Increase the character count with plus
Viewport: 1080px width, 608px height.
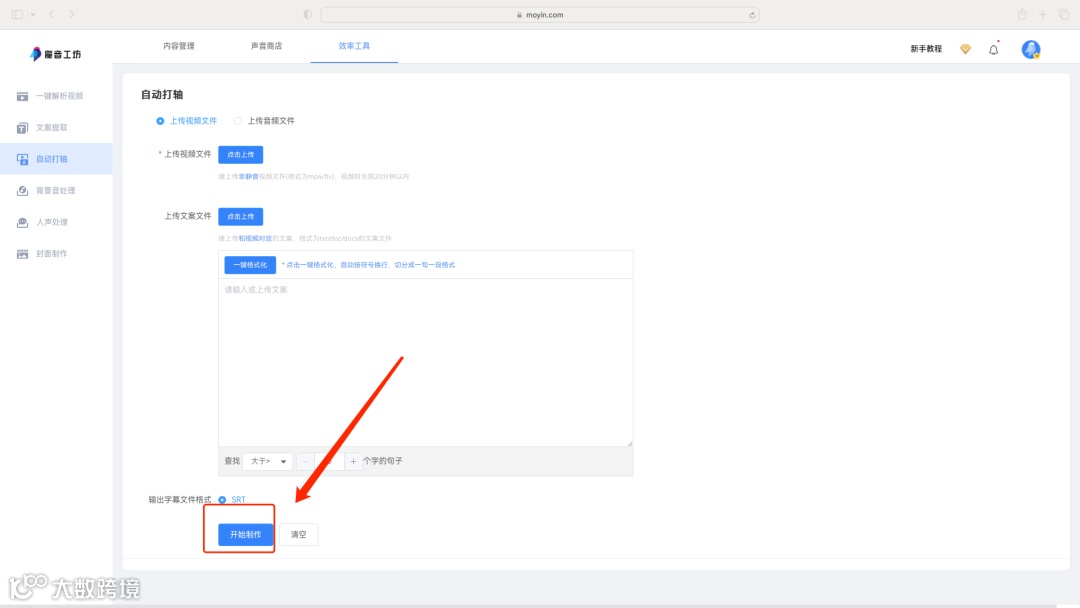pyautogui.click(x=353, y=461)
